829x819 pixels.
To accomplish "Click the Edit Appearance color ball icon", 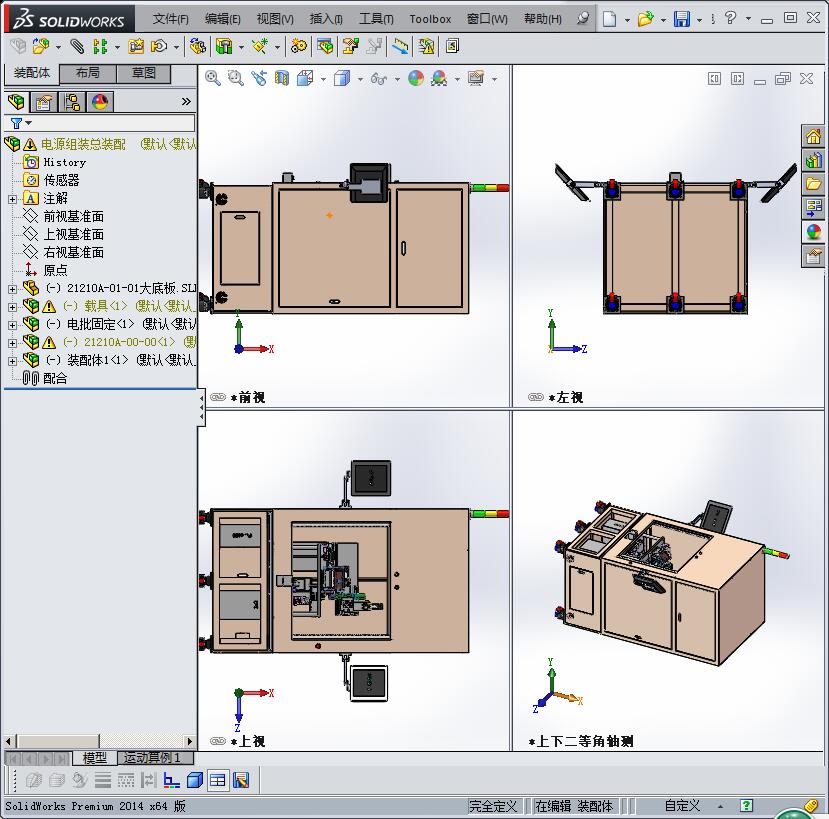I will tap(416, 78).
